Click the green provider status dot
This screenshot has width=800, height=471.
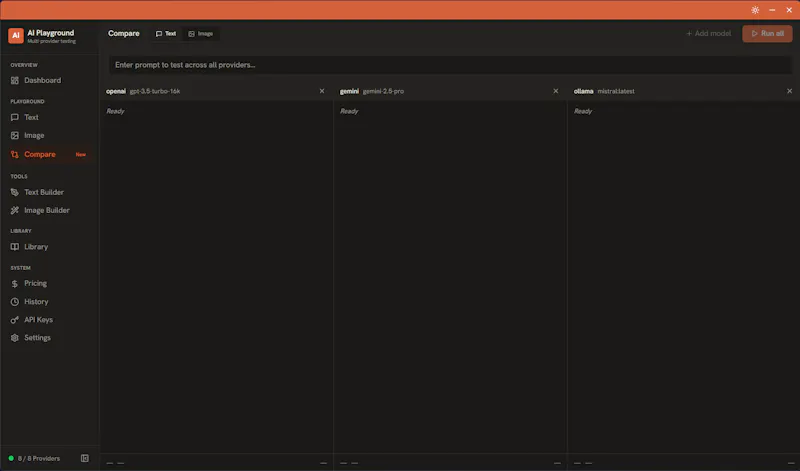[x=11, y=458]
